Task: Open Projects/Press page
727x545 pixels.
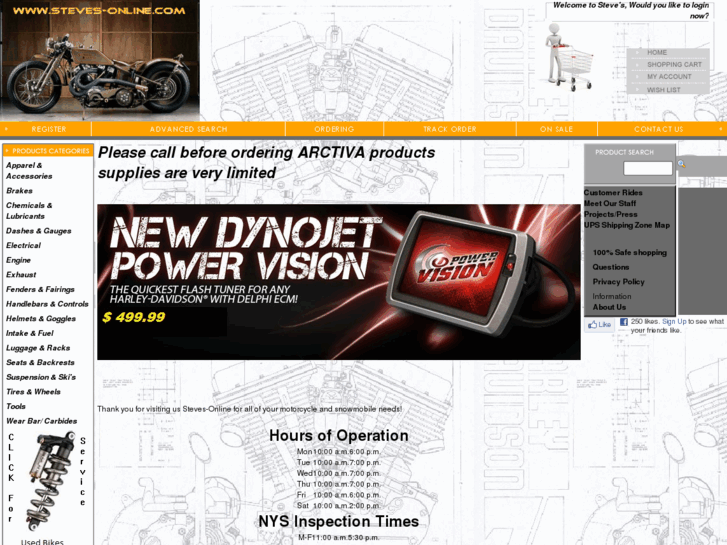Action: click(611, 214)
